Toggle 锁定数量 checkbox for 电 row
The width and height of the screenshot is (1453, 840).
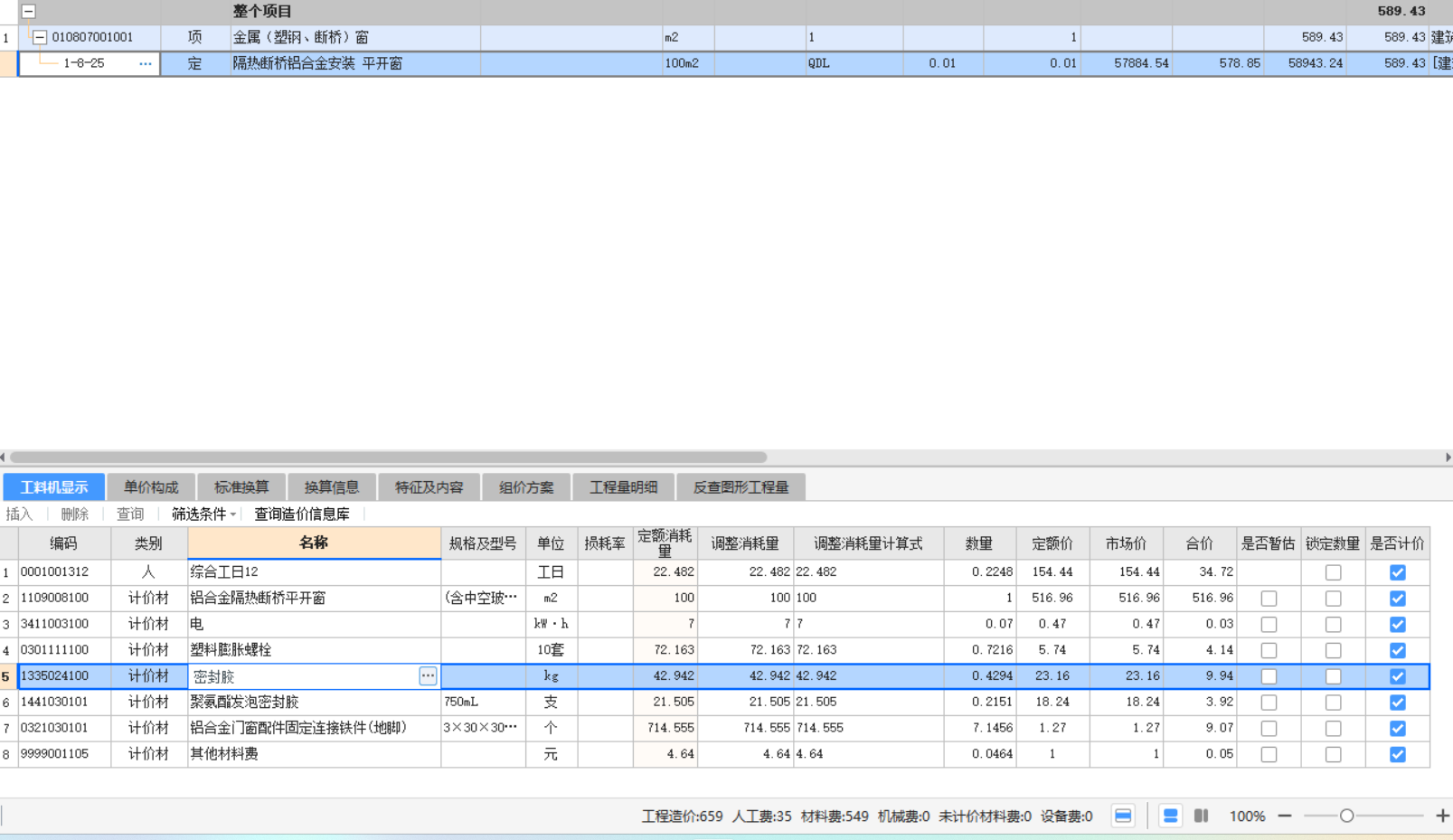point(1333,625)
